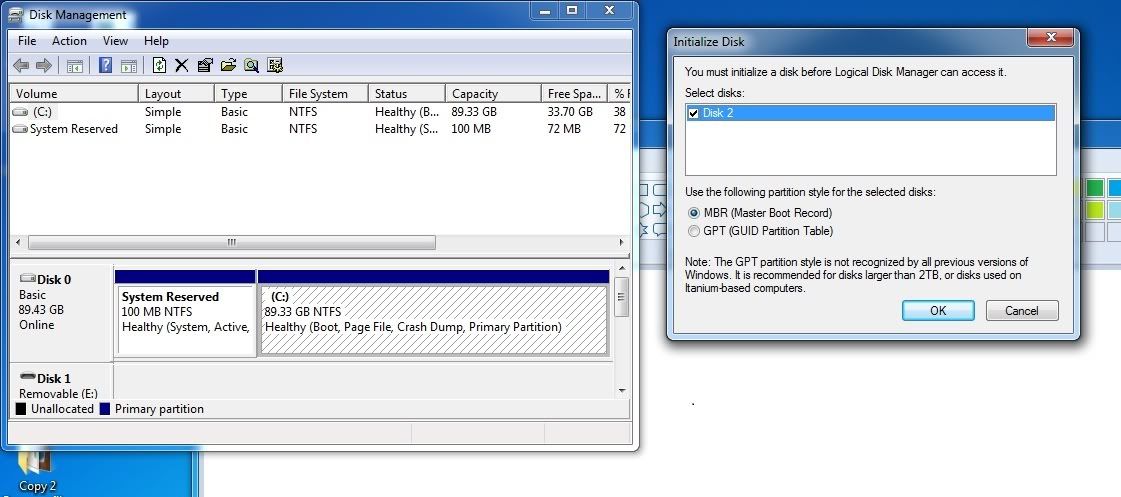Click the vertical scrollbar thumb in disk pane
This screenshot has height=497, width=1121.
click(x=621, y=297)
